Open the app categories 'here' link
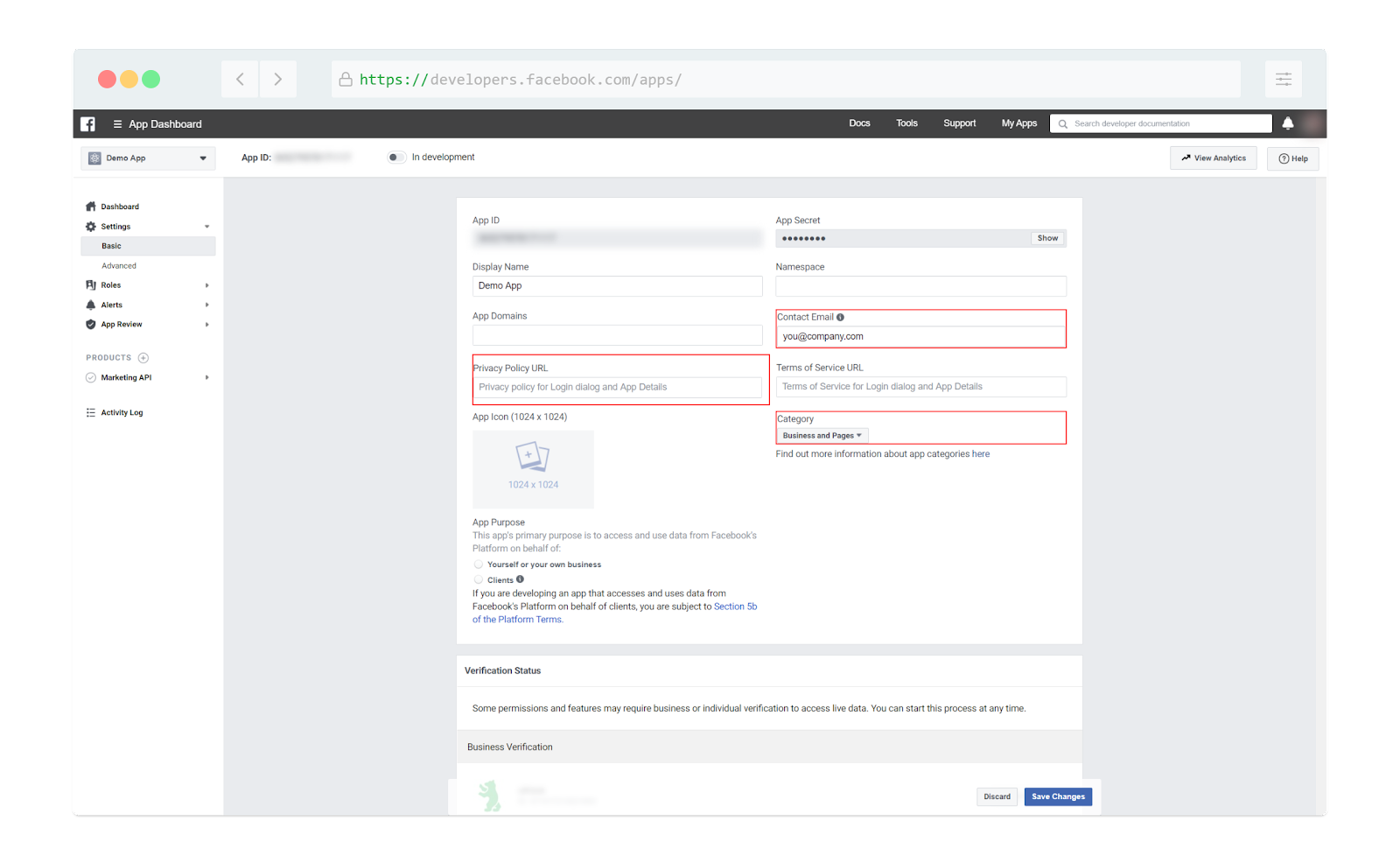Image resolution: width=1400 pixels, height=863 pixels. tap(981, 454)
